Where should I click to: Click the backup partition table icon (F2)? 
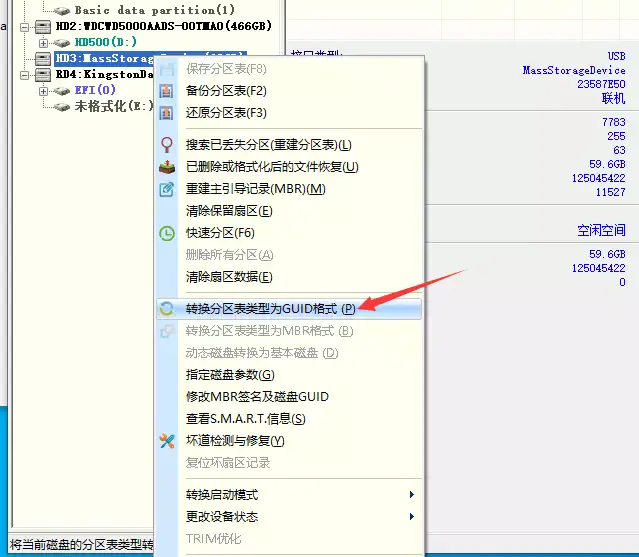pyautogui.click(x=167, y=91)
